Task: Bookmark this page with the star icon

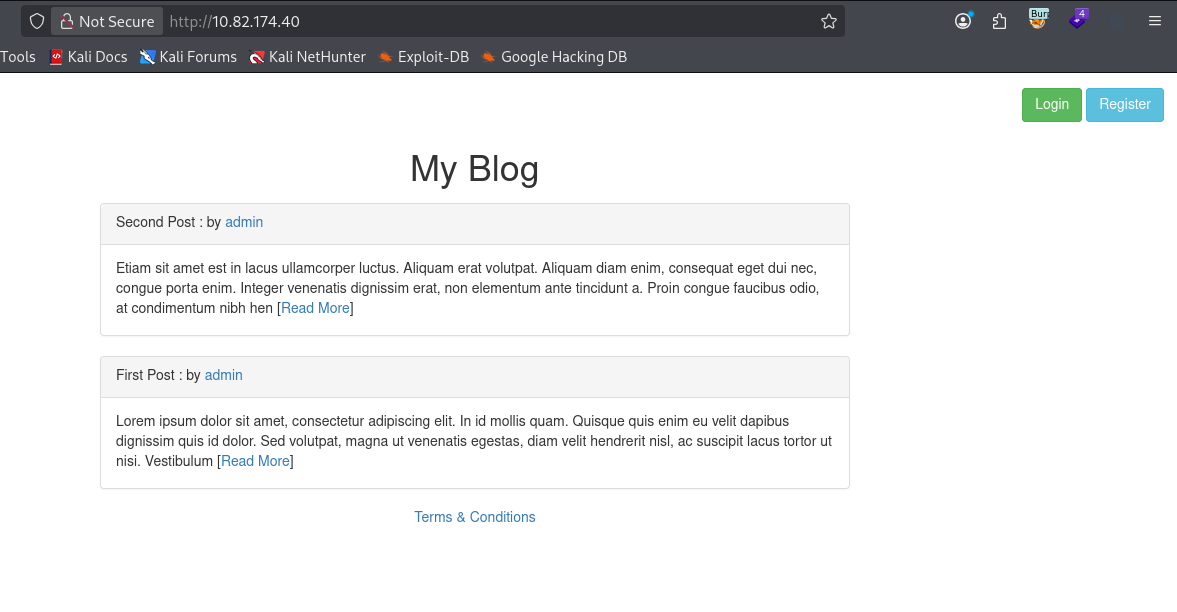Action: [x=829, y=21]
